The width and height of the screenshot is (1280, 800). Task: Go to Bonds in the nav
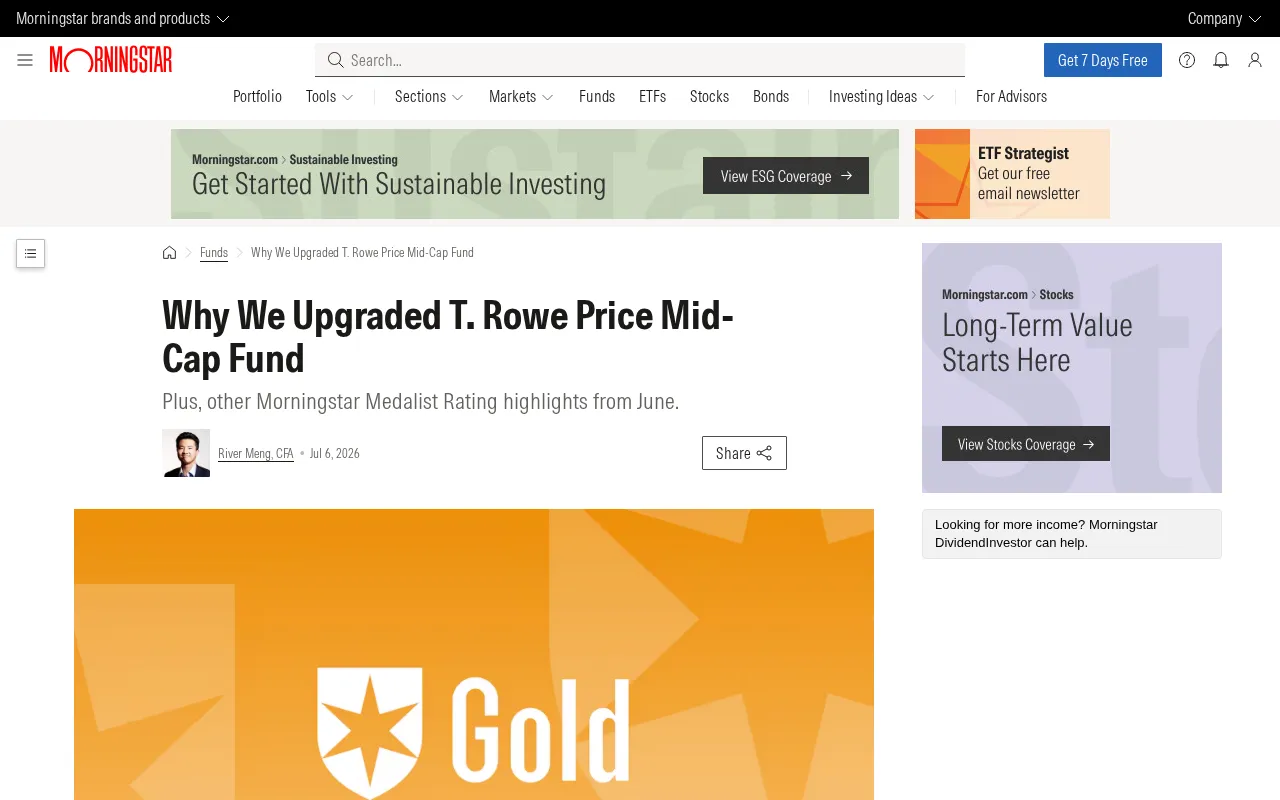(771, 96)
